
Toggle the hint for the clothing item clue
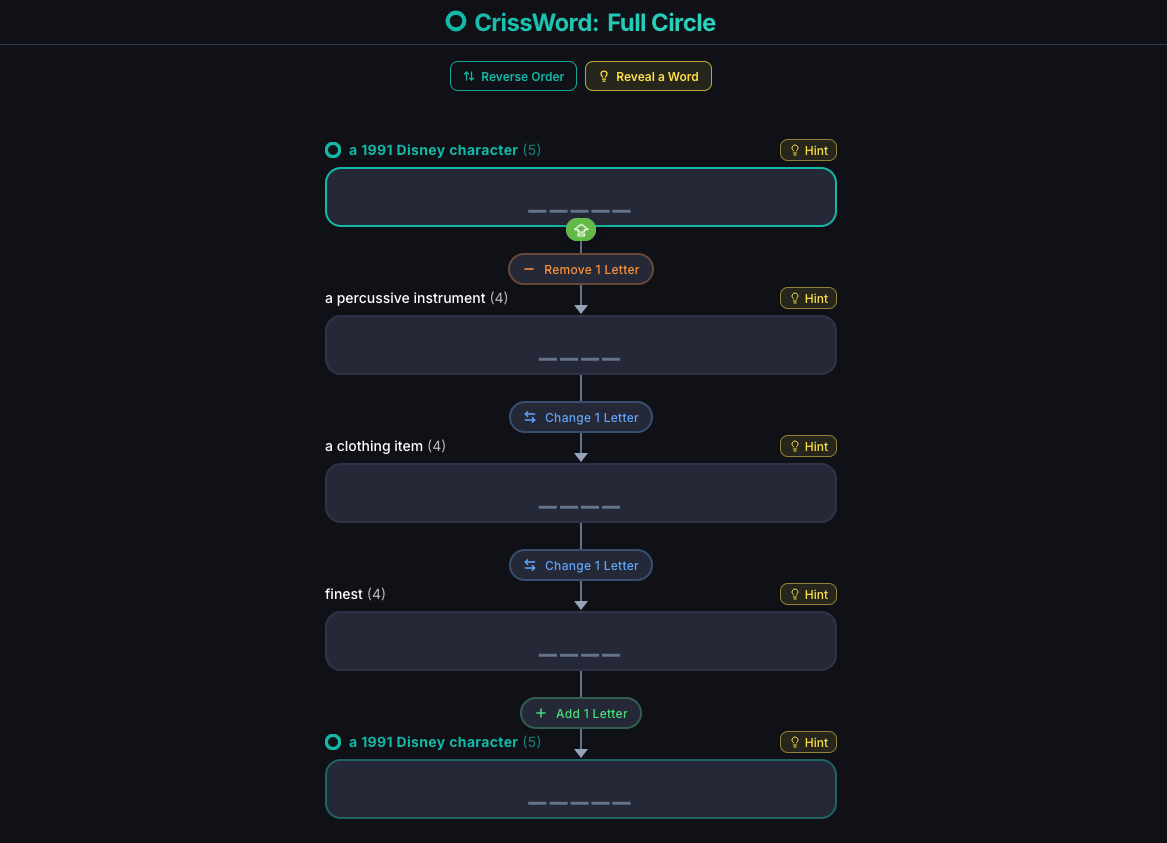pos(808,446)
